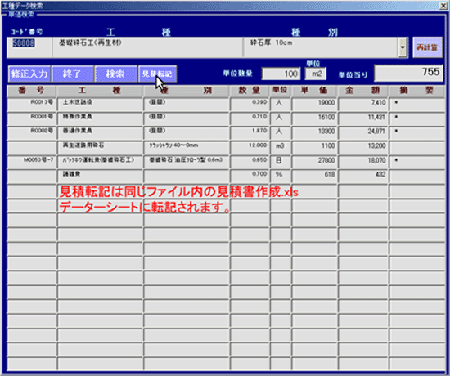Image resolution: width=450 pixels, height=376 pixels.
Task: Click the 単位当り field showing 755
Action: click(409, 73)
